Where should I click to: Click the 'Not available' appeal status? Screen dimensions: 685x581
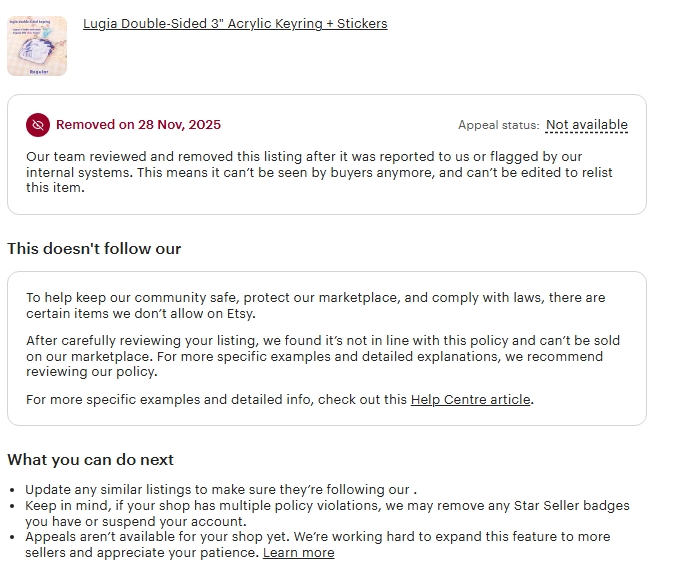pos(586,125)
